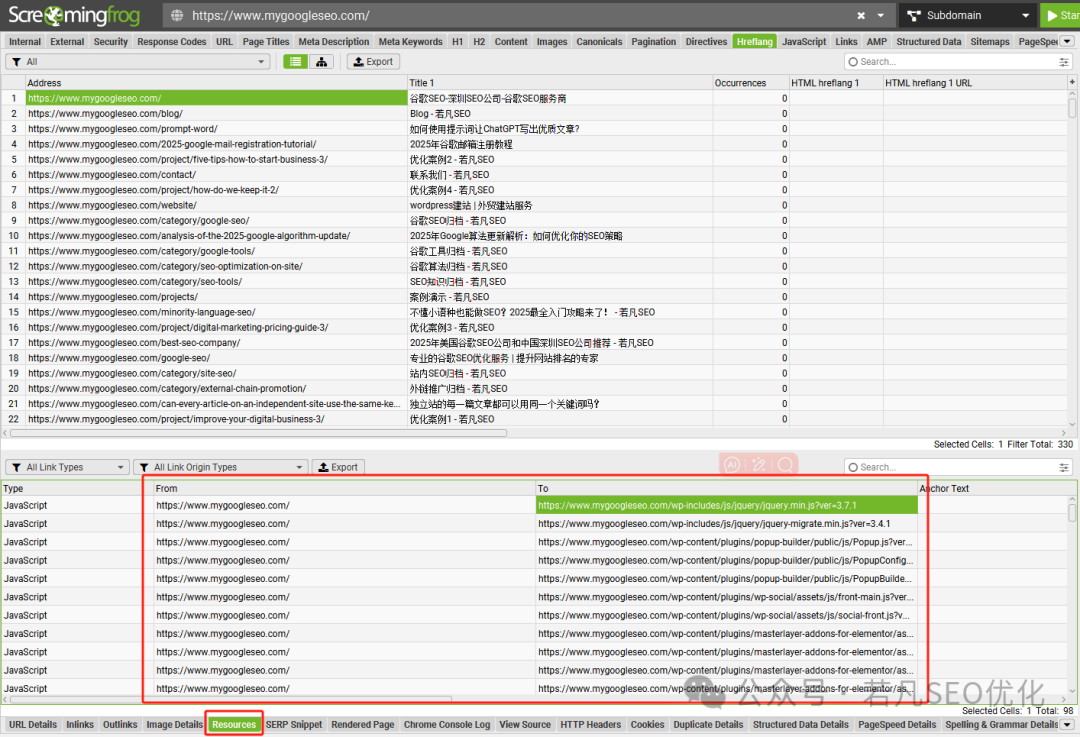Screen dimensions: 1080x737
Task: Open the All filter dropdown
Action: click(138, 61)
